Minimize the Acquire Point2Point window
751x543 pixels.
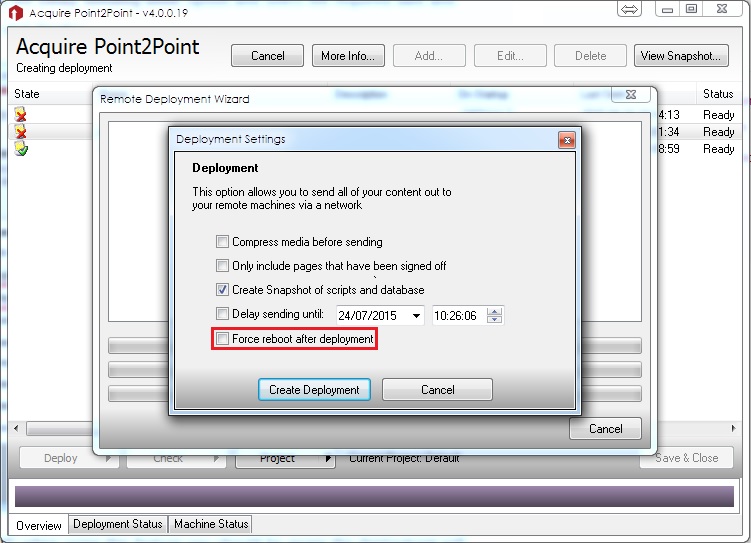[x=667, y=9]
